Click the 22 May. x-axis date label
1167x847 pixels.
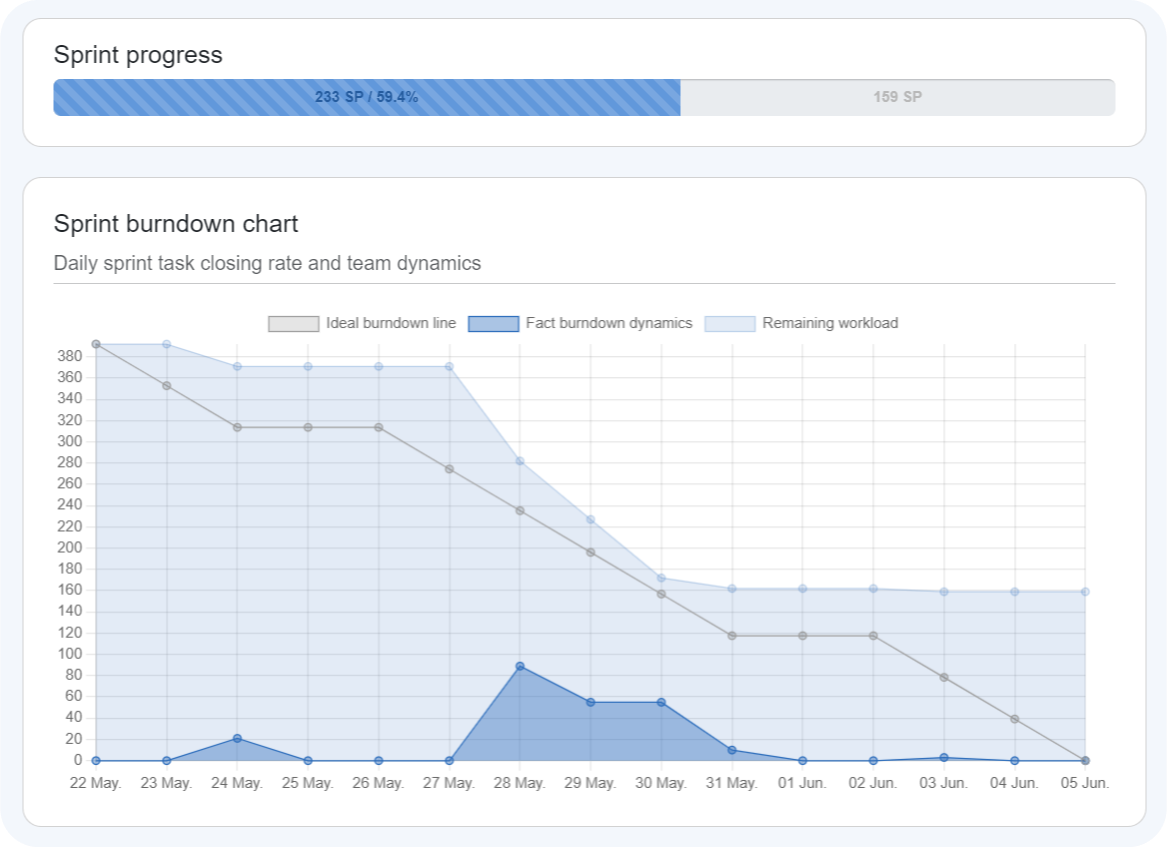coord(96,783)
